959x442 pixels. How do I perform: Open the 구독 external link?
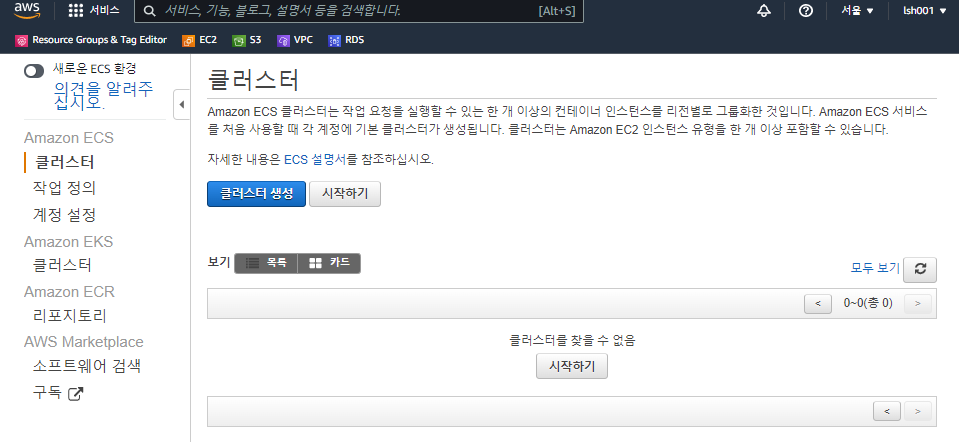pos(57,393)
